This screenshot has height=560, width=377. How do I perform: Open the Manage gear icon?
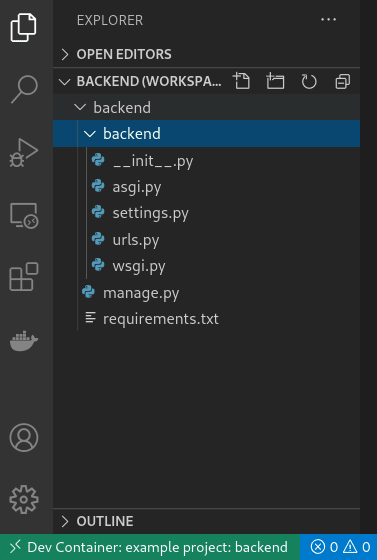pyautogui.click(x=24, y=499)
